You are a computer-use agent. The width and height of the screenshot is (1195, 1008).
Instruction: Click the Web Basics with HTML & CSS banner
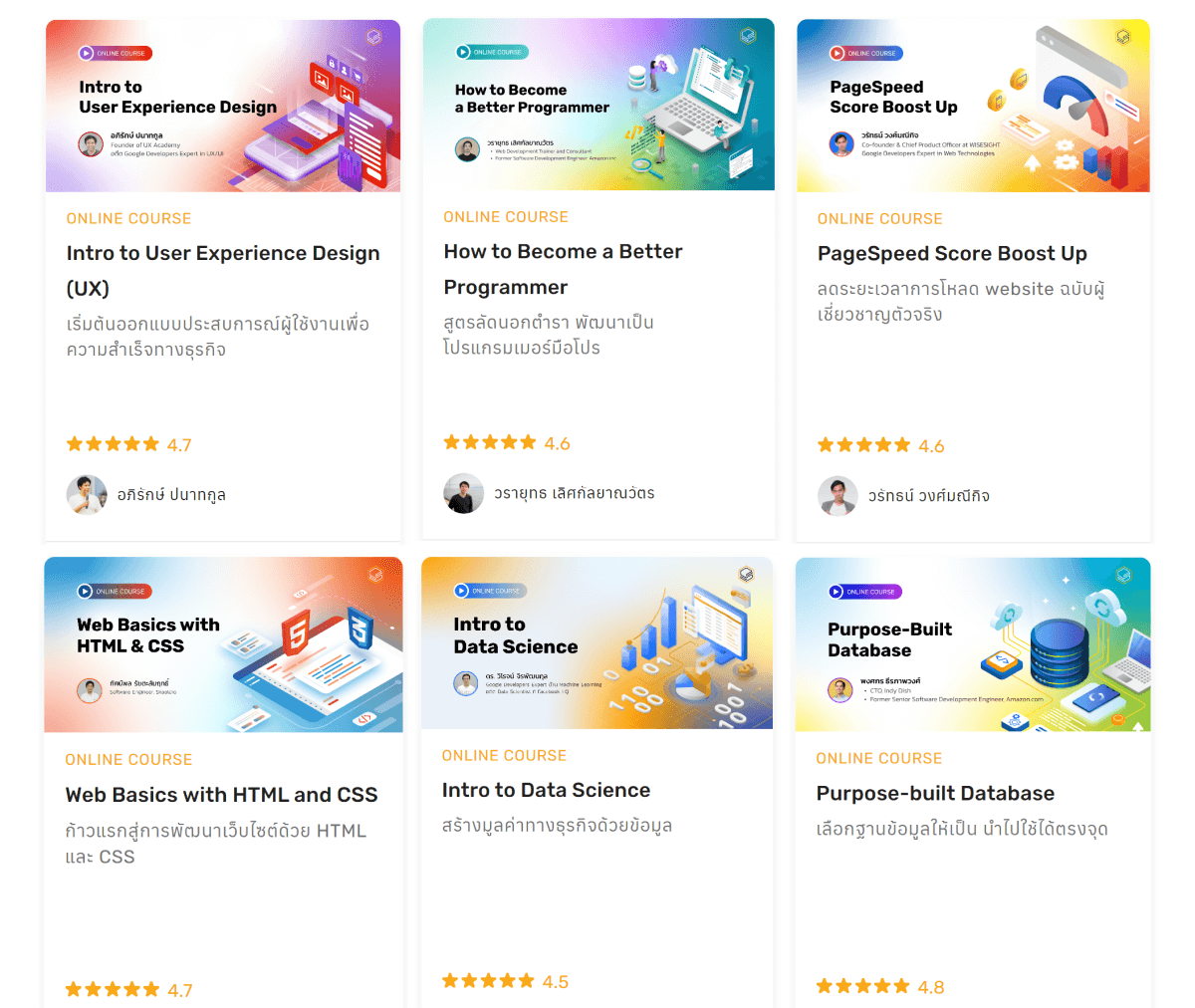[223, 645]
